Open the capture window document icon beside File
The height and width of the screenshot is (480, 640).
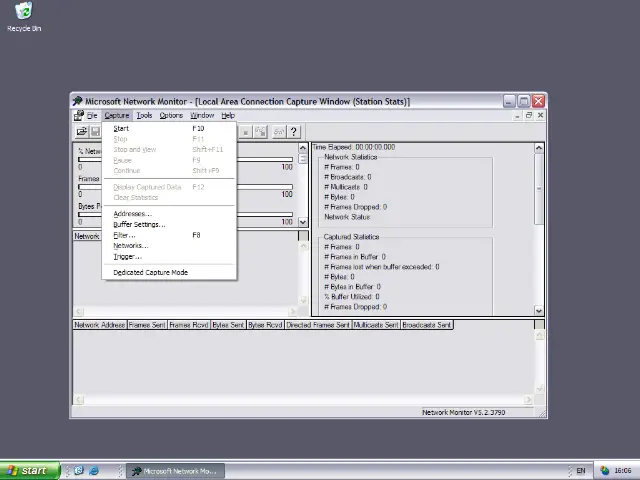pos(78,116)
